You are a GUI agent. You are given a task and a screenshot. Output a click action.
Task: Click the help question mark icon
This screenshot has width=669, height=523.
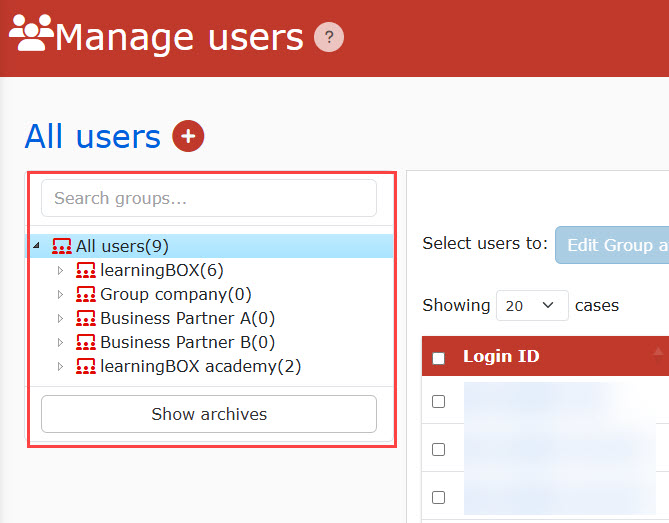[328, 38]
